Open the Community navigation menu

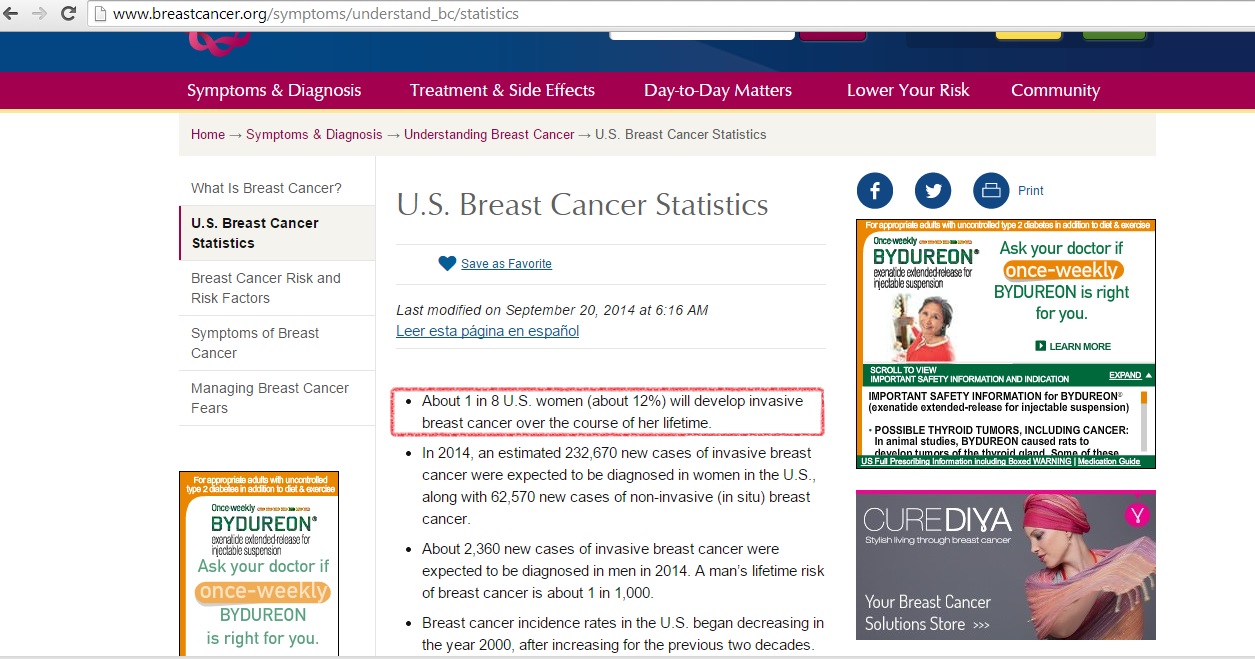tap(1055, 90)
